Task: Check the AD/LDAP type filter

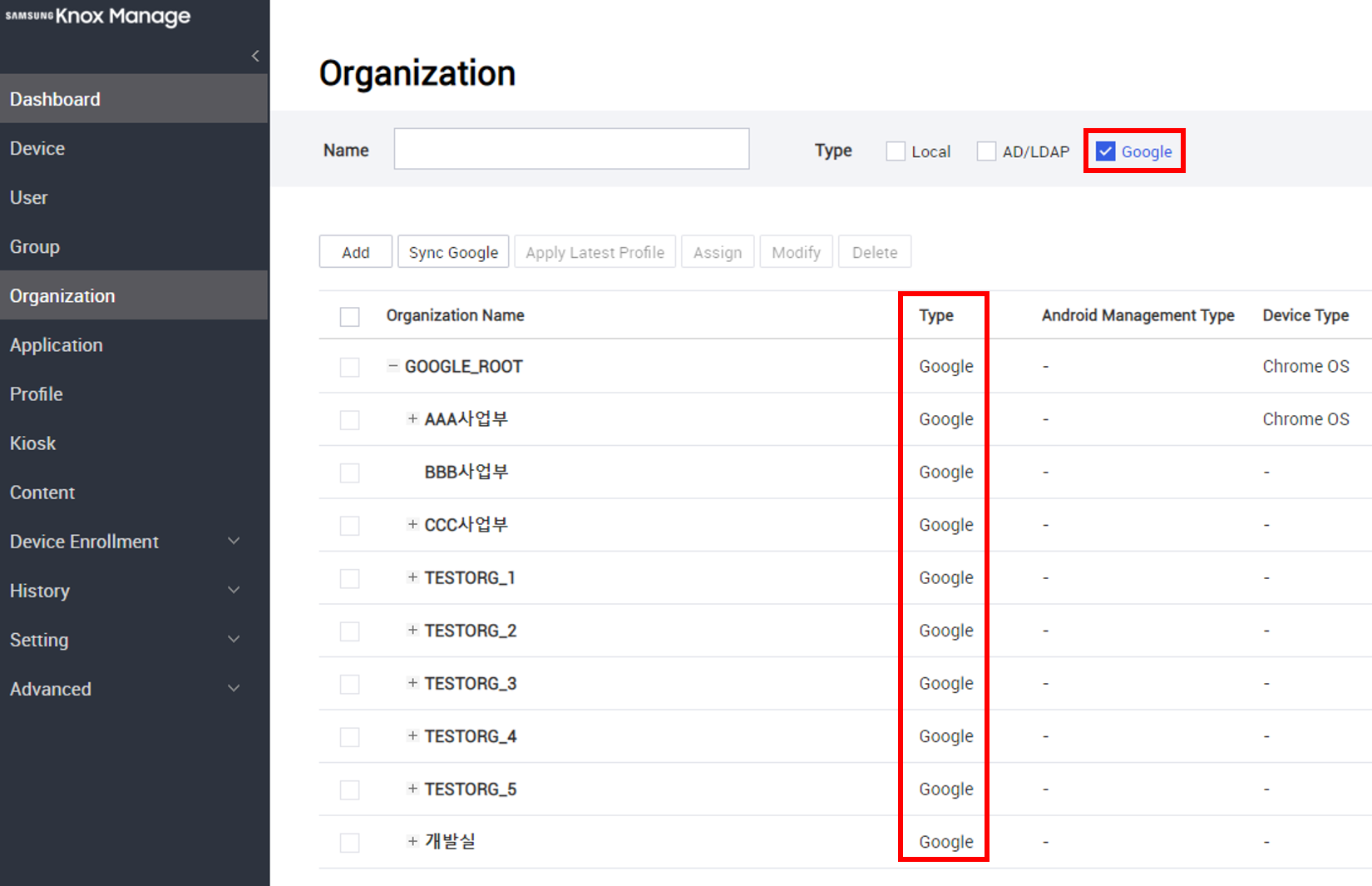Action: click(986, 151)
